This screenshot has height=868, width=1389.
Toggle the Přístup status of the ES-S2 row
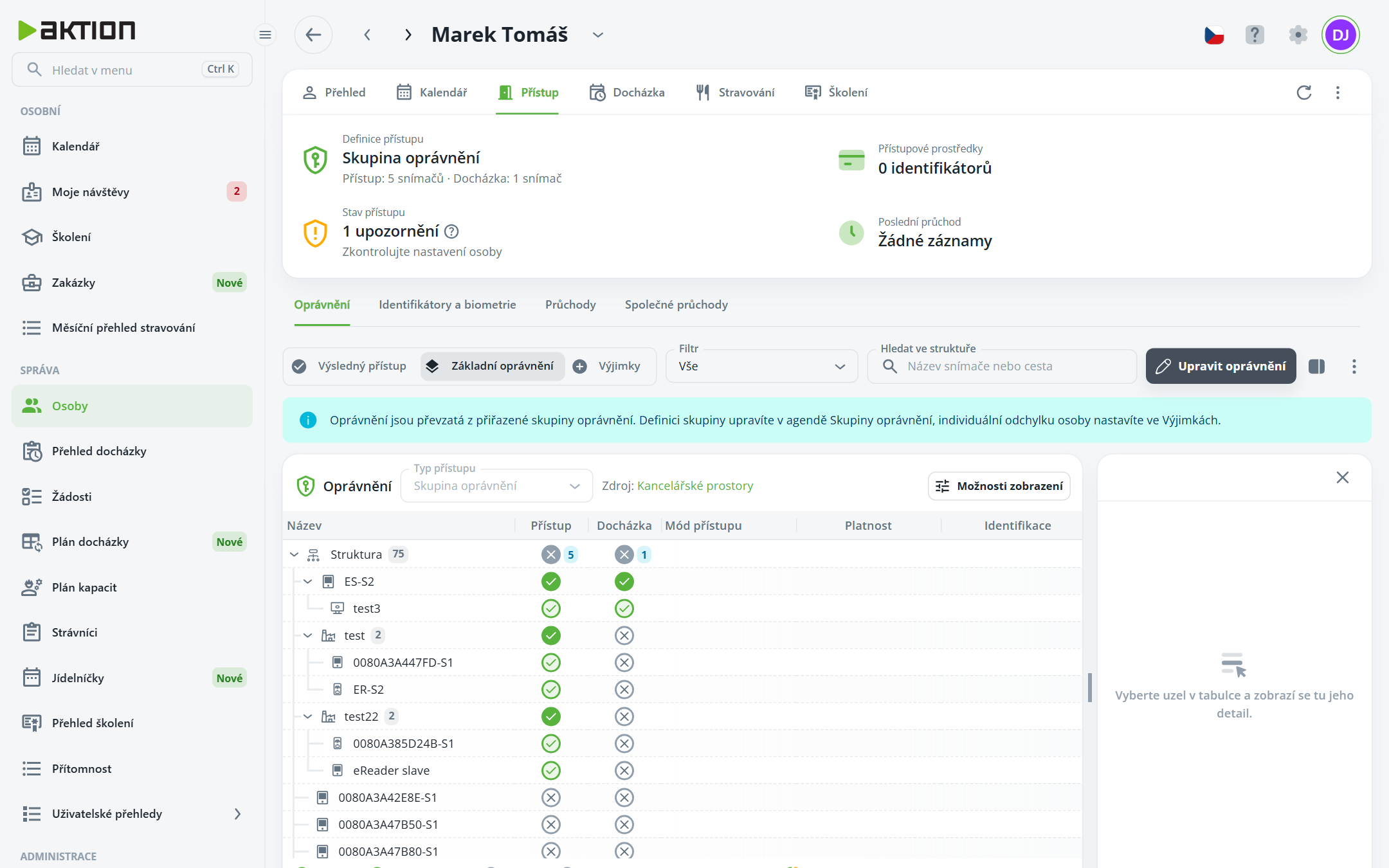(550, 582)
